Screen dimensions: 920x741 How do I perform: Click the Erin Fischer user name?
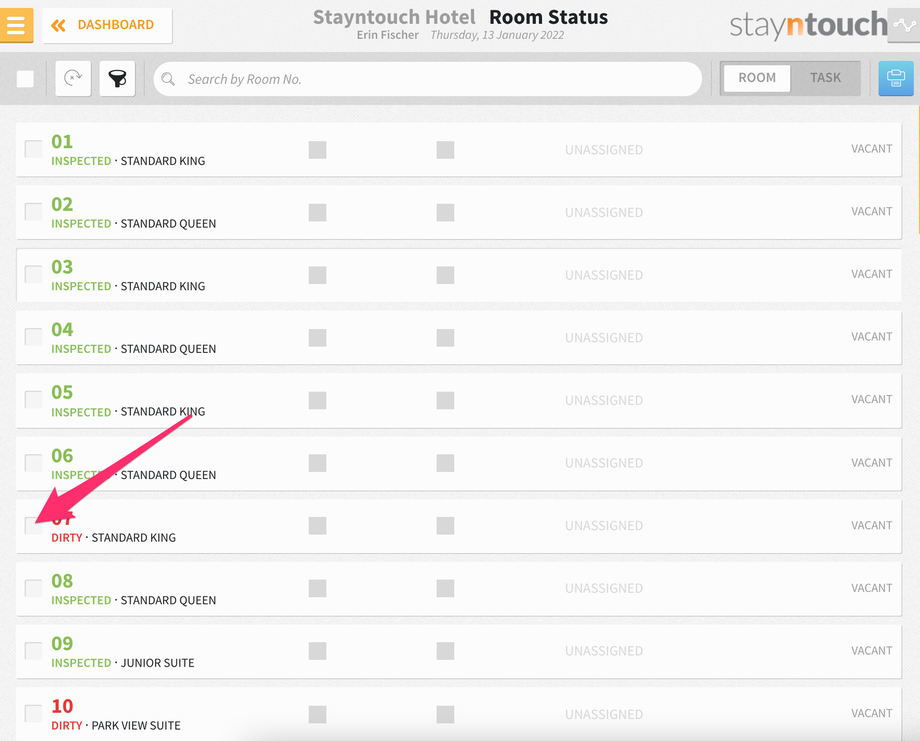388,35
